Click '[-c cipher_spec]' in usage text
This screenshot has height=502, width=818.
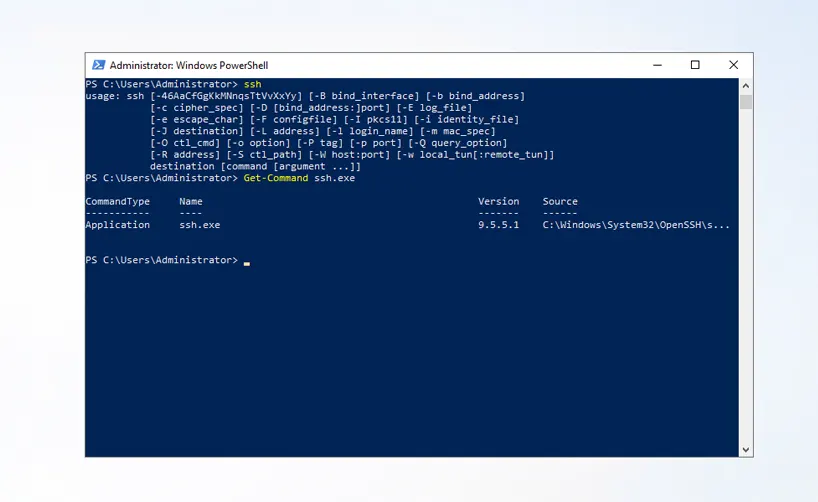(197, 107)
